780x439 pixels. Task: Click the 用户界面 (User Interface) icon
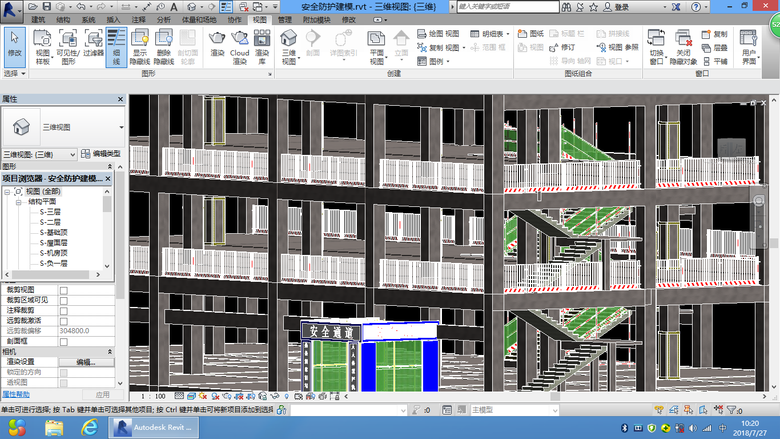(x=750, y=42)
